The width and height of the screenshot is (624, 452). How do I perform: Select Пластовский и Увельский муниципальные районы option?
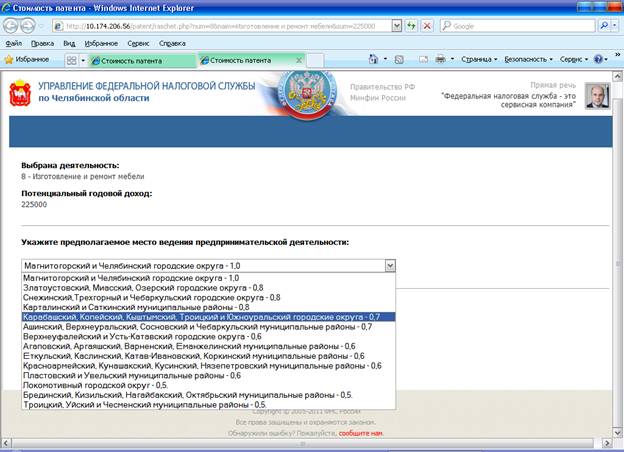click(130, 375)
